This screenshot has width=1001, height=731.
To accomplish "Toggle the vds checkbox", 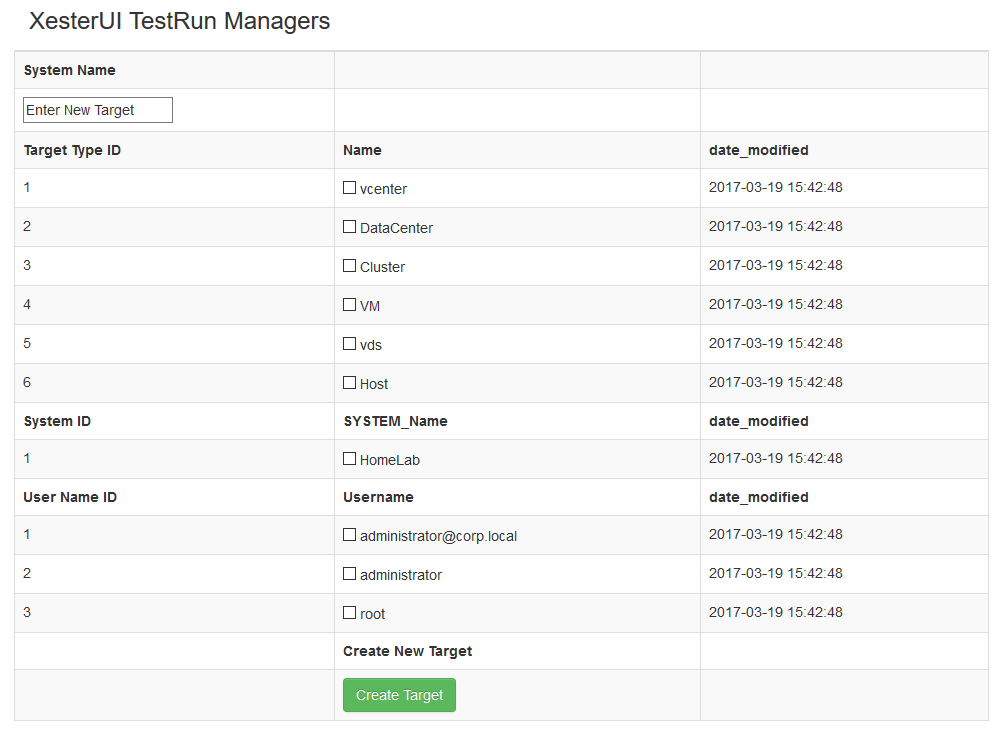I will point(349,344).
